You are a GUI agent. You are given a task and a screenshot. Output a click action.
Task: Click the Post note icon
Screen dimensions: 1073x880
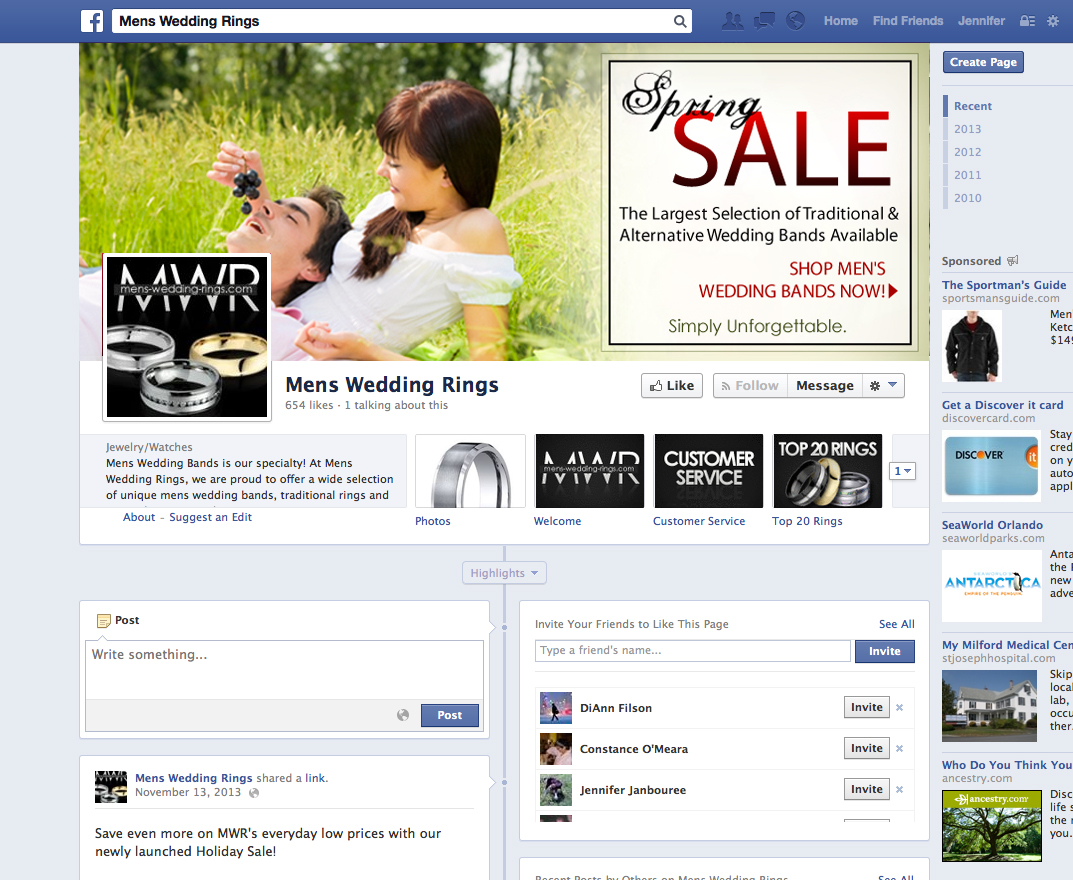pyautogui.click(x=103, y=621)
